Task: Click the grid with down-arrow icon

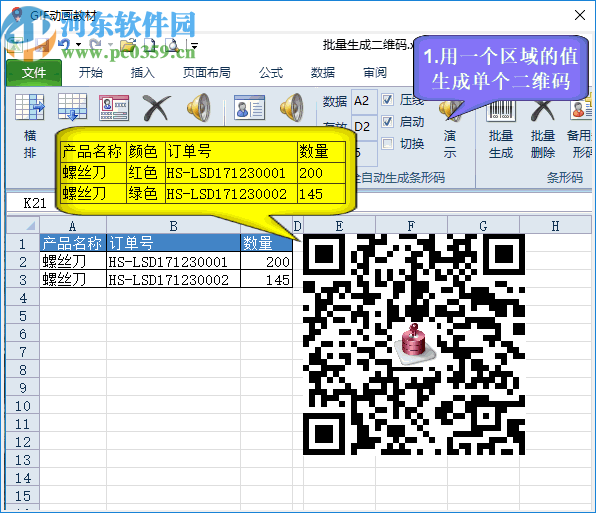Action: coord(72,107)
